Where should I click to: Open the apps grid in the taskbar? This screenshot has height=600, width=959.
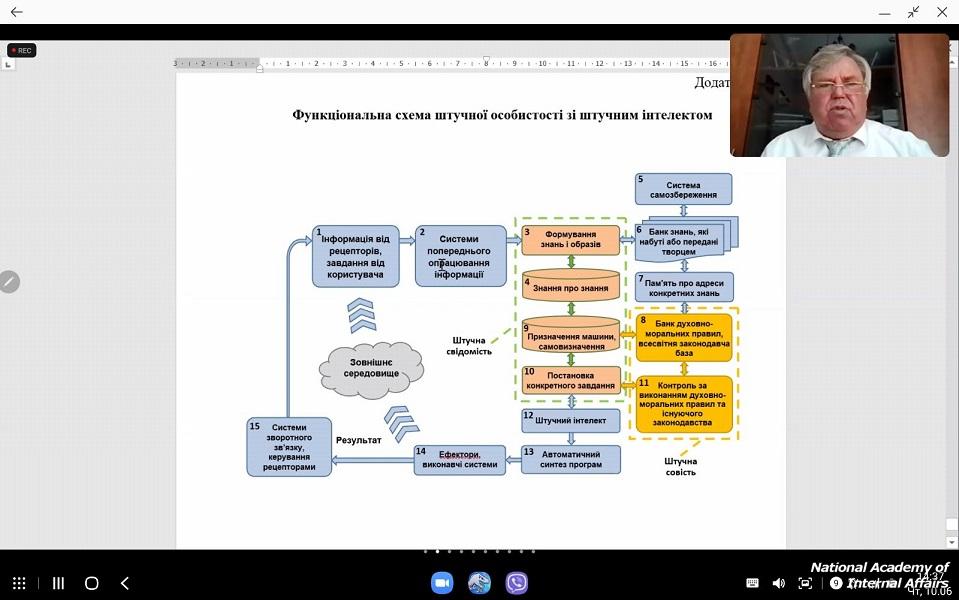[19, 583]
